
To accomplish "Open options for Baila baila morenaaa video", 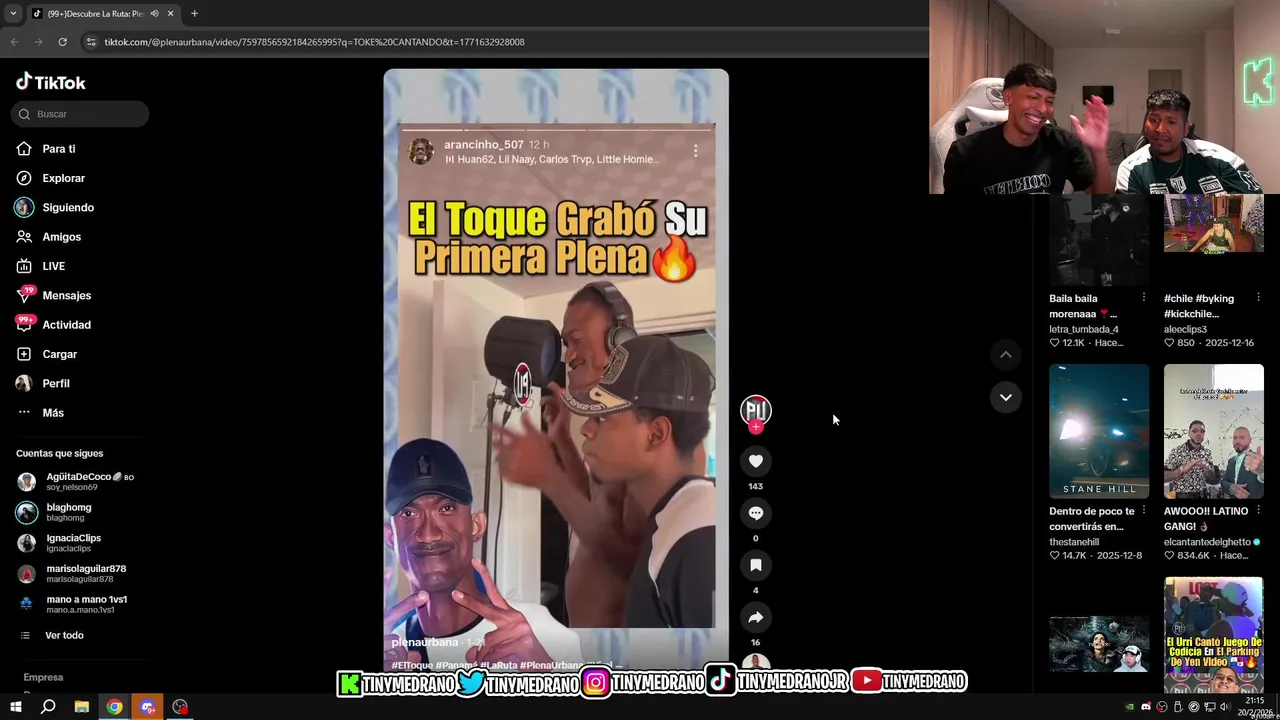I will 1143,298.
